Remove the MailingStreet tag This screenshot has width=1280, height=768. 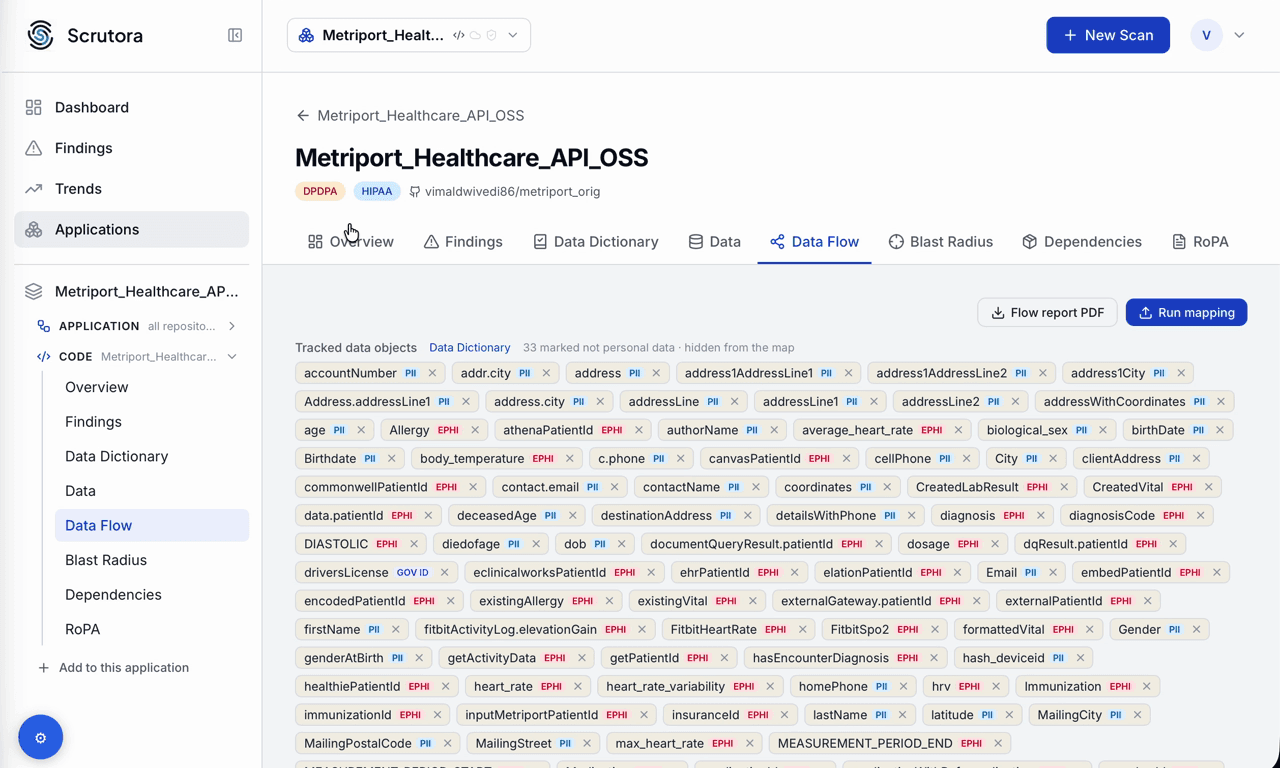click(x=586, y=744)
